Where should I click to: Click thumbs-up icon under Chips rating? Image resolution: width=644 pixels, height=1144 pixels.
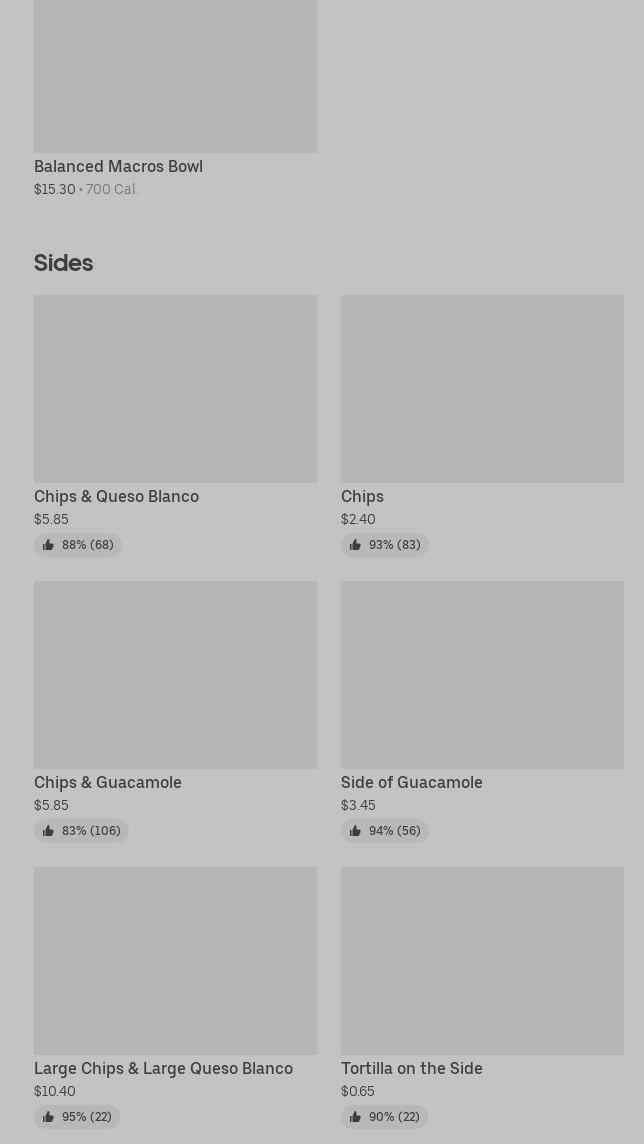click(x=355, y=545)
